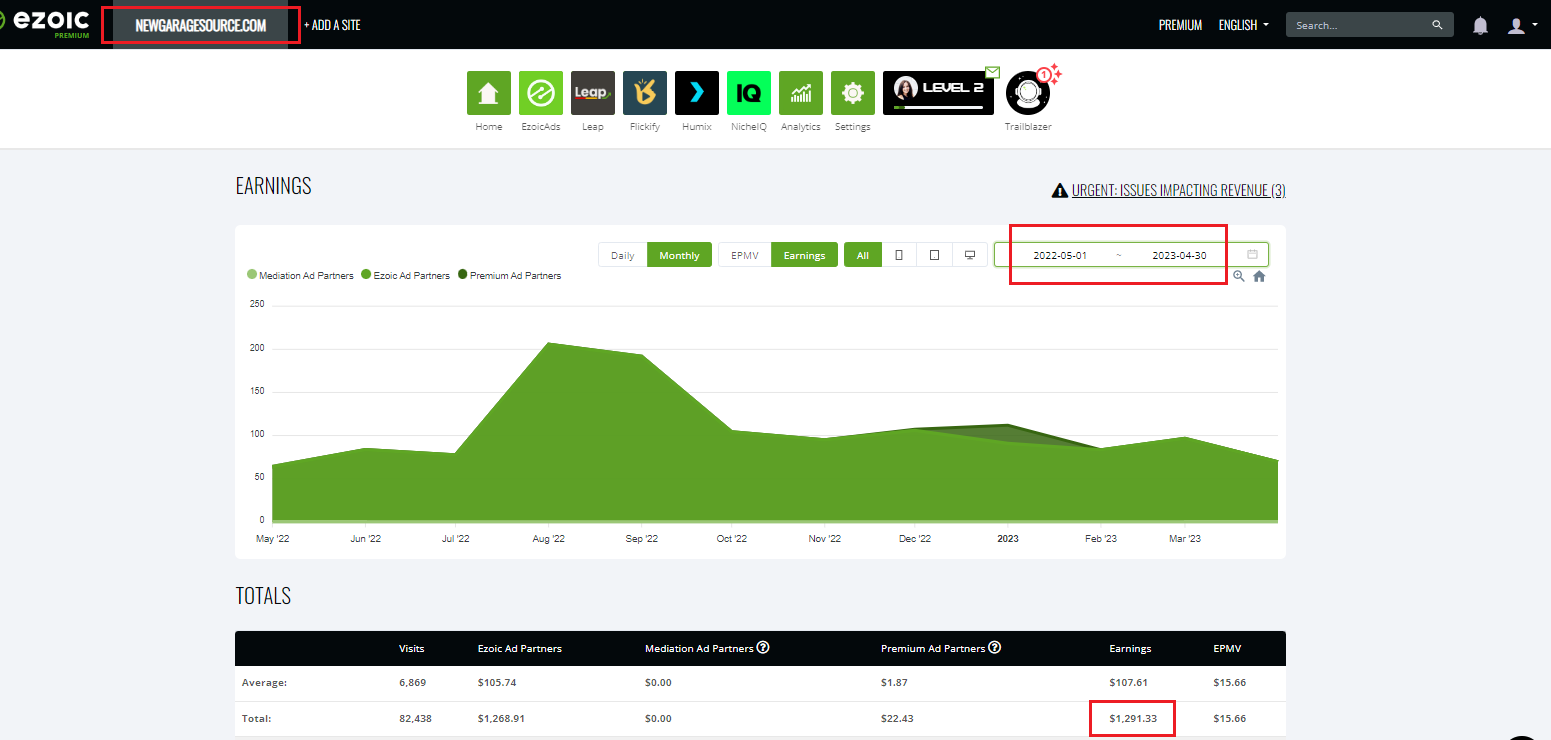
Task: Show EPMV in the chart
Action: point(745,255)
